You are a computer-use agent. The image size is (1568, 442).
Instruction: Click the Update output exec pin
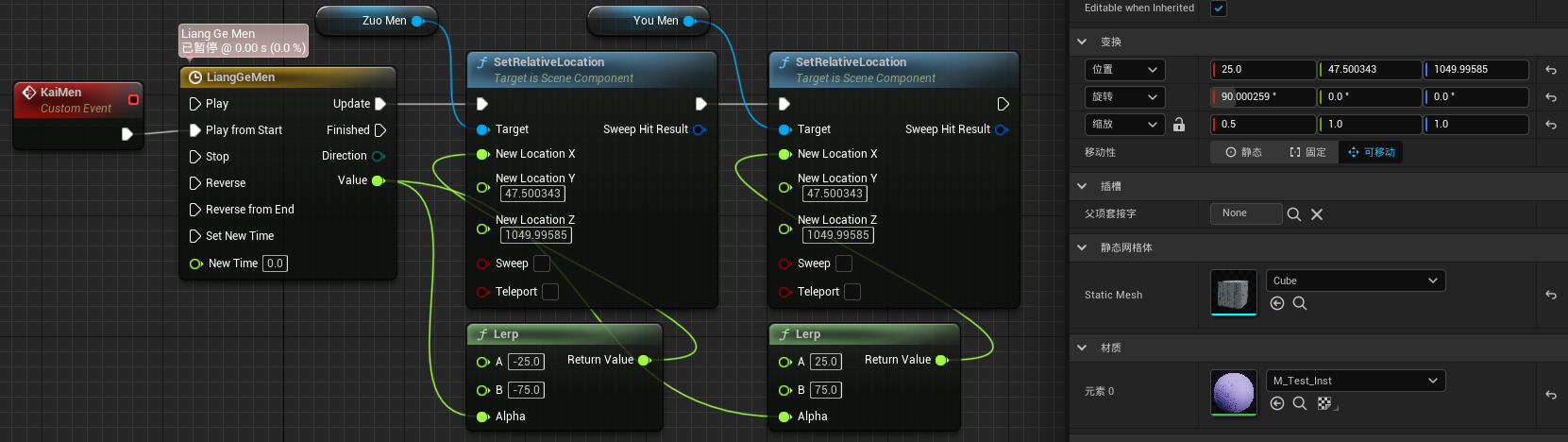click(x=380, y=104)
